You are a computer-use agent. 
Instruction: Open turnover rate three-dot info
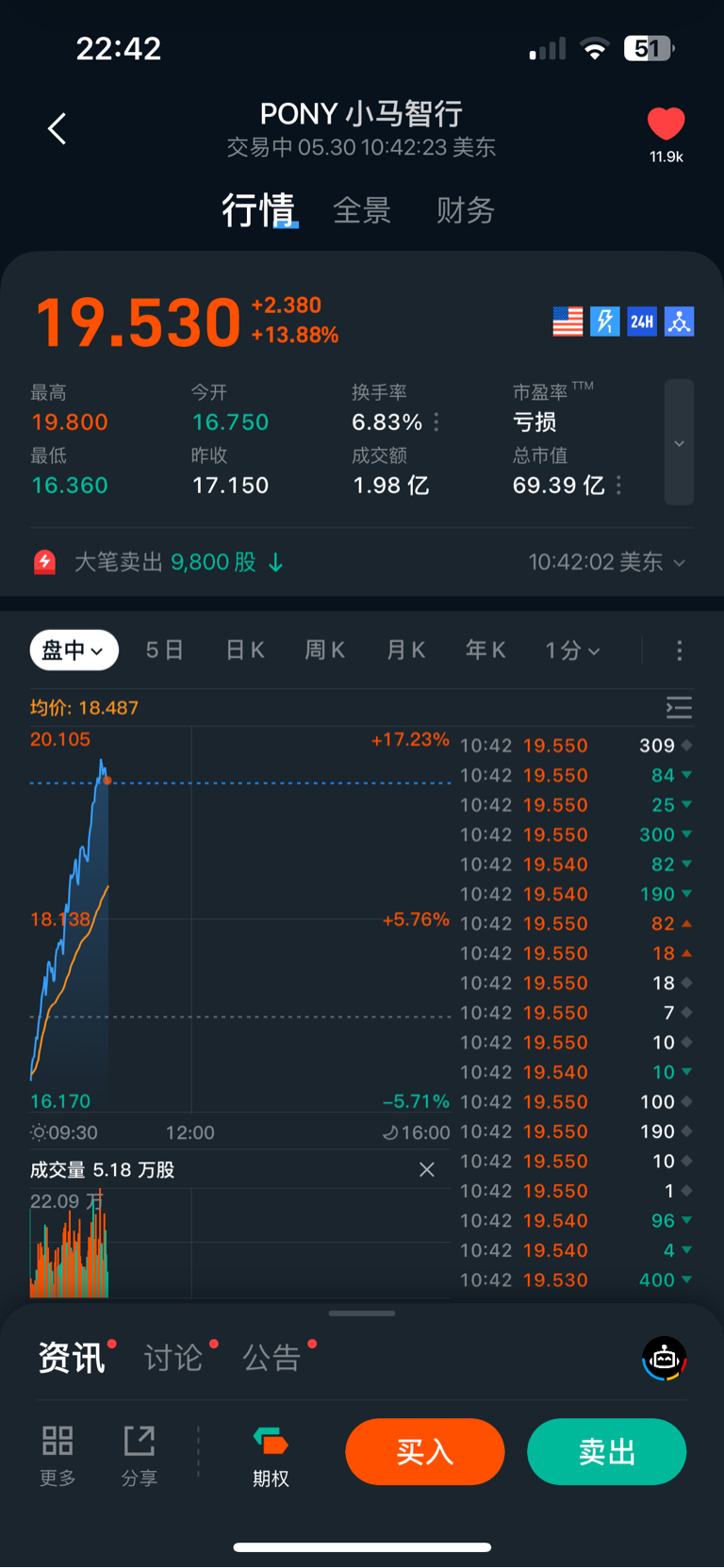(436, 422)
